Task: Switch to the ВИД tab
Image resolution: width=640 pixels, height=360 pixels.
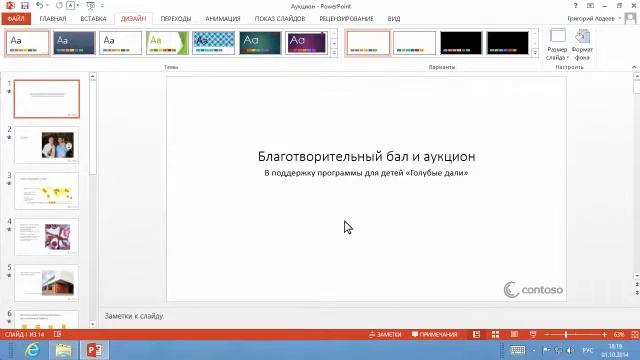Action: pos(394,19)
